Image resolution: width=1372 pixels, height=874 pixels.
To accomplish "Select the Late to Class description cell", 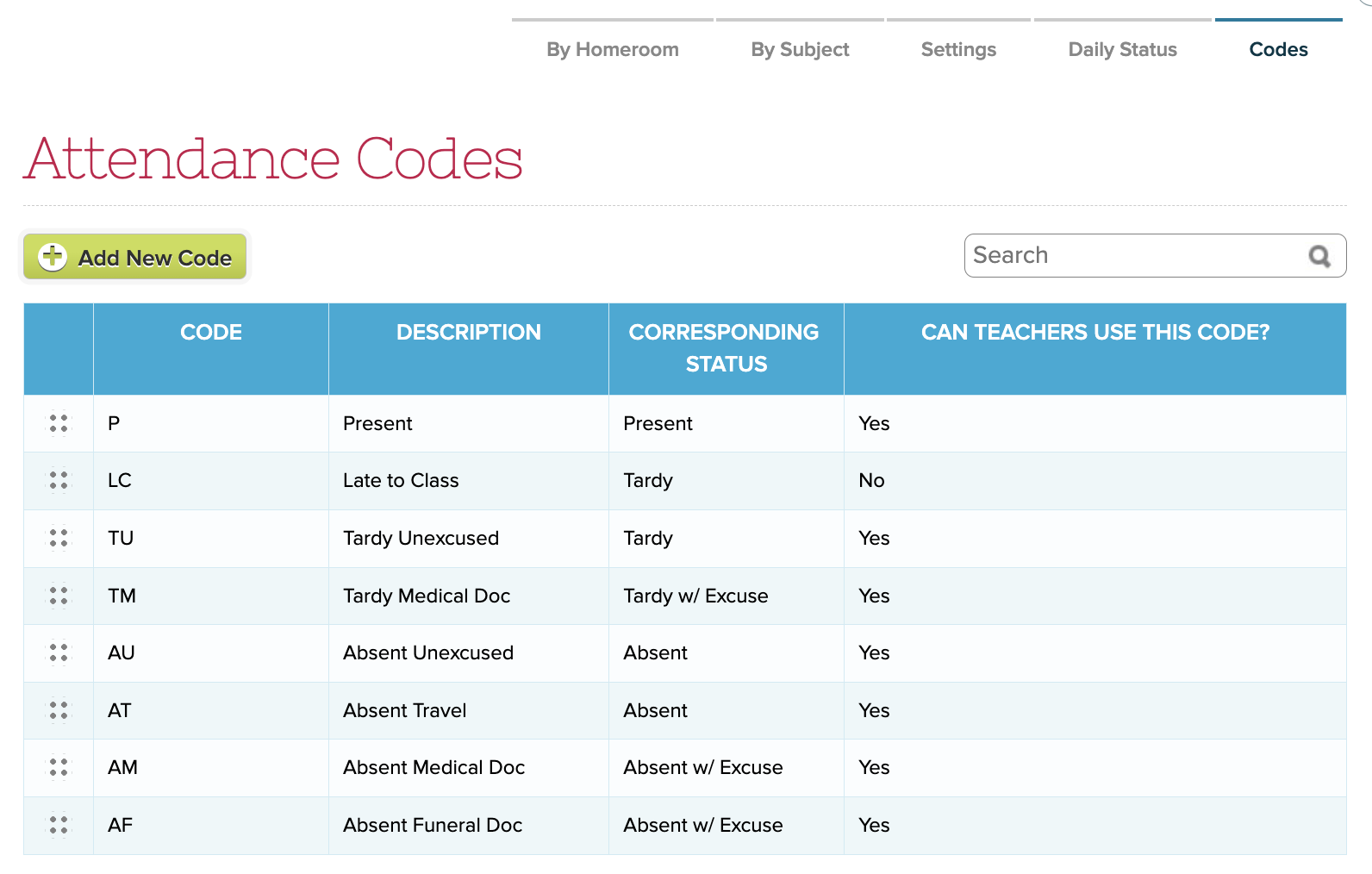I will 401,481.
